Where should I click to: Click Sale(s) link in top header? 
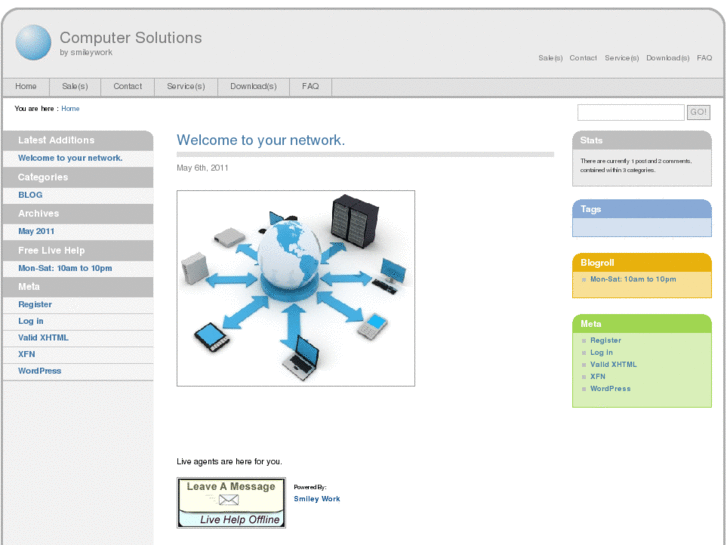(550, 58)
